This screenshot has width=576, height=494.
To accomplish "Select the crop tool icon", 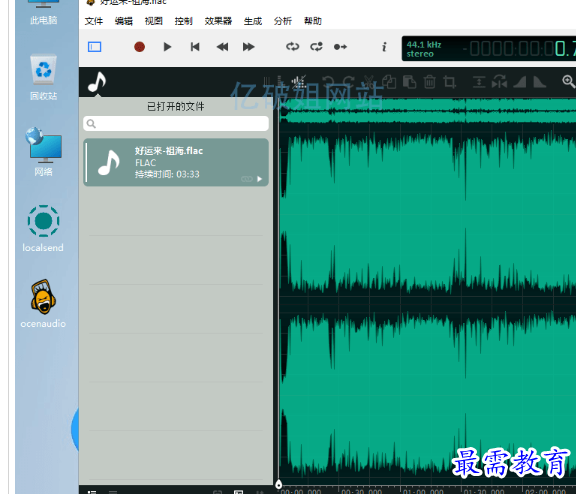I will pyautogui.click(x=450, y=82).
